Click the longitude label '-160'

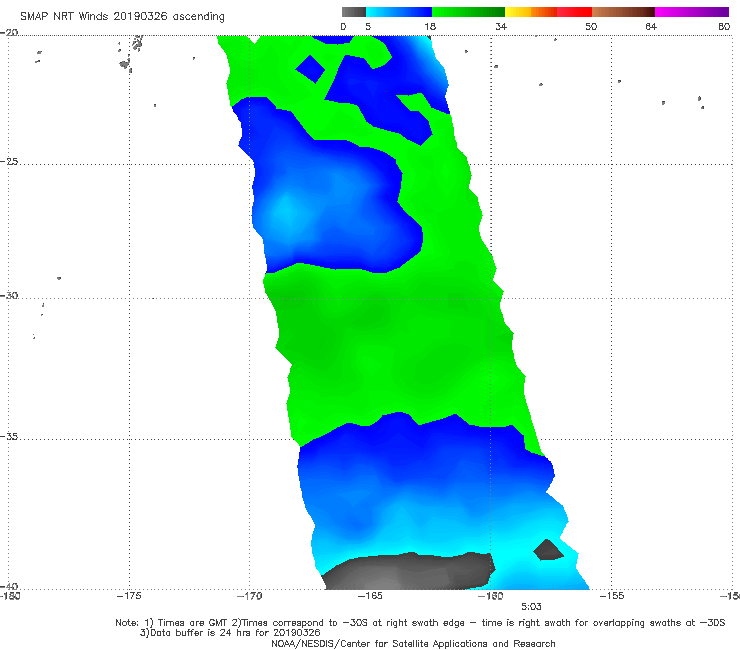[x=490, y=596]
